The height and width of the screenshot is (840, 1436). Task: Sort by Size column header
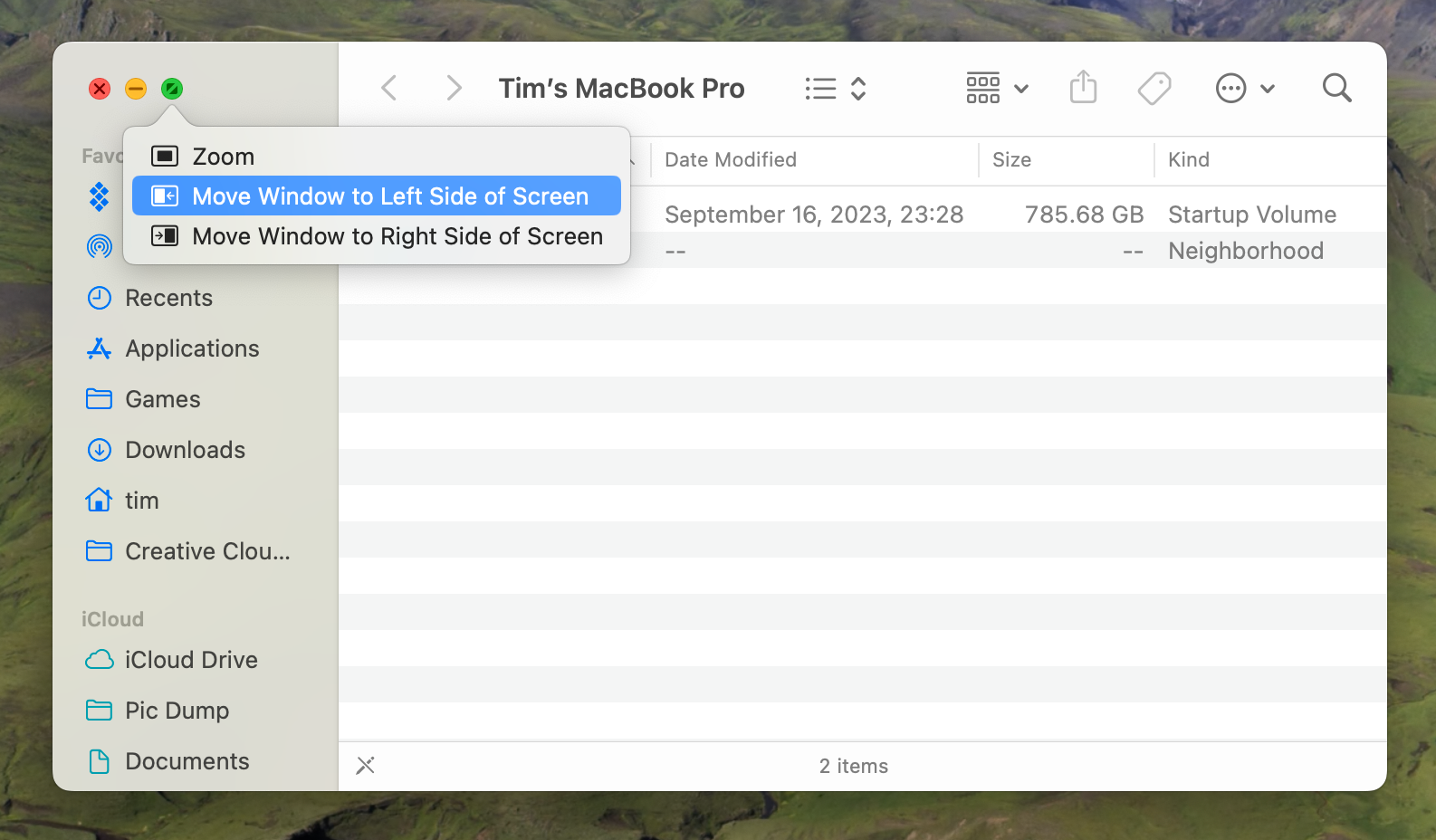pos(1011,160)
